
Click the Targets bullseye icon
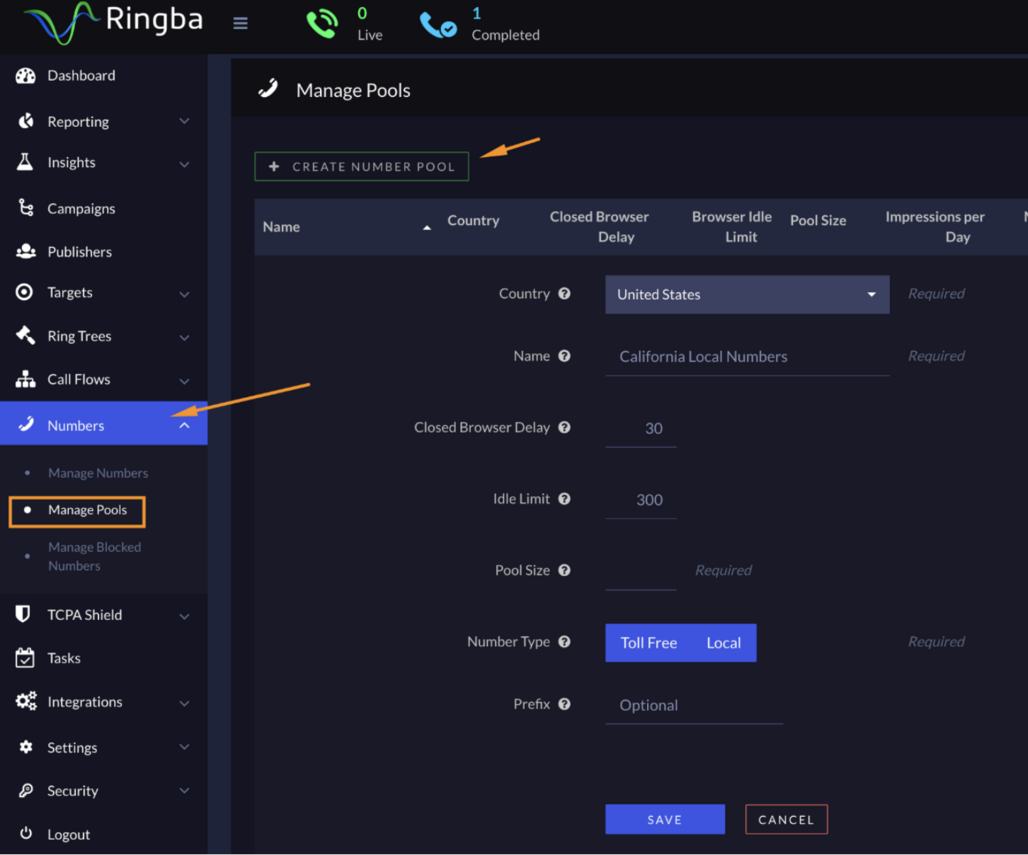point(24,292)
